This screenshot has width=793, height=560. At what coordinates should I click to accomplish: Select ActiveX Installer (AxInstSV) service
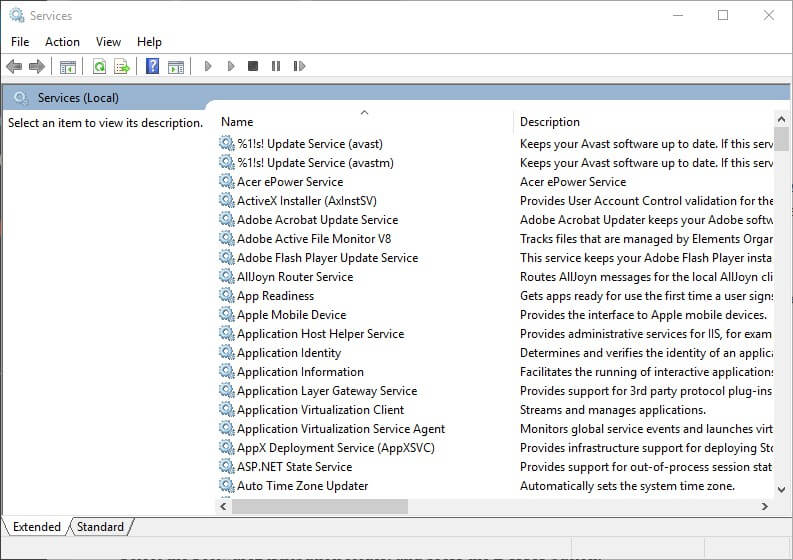307,200
